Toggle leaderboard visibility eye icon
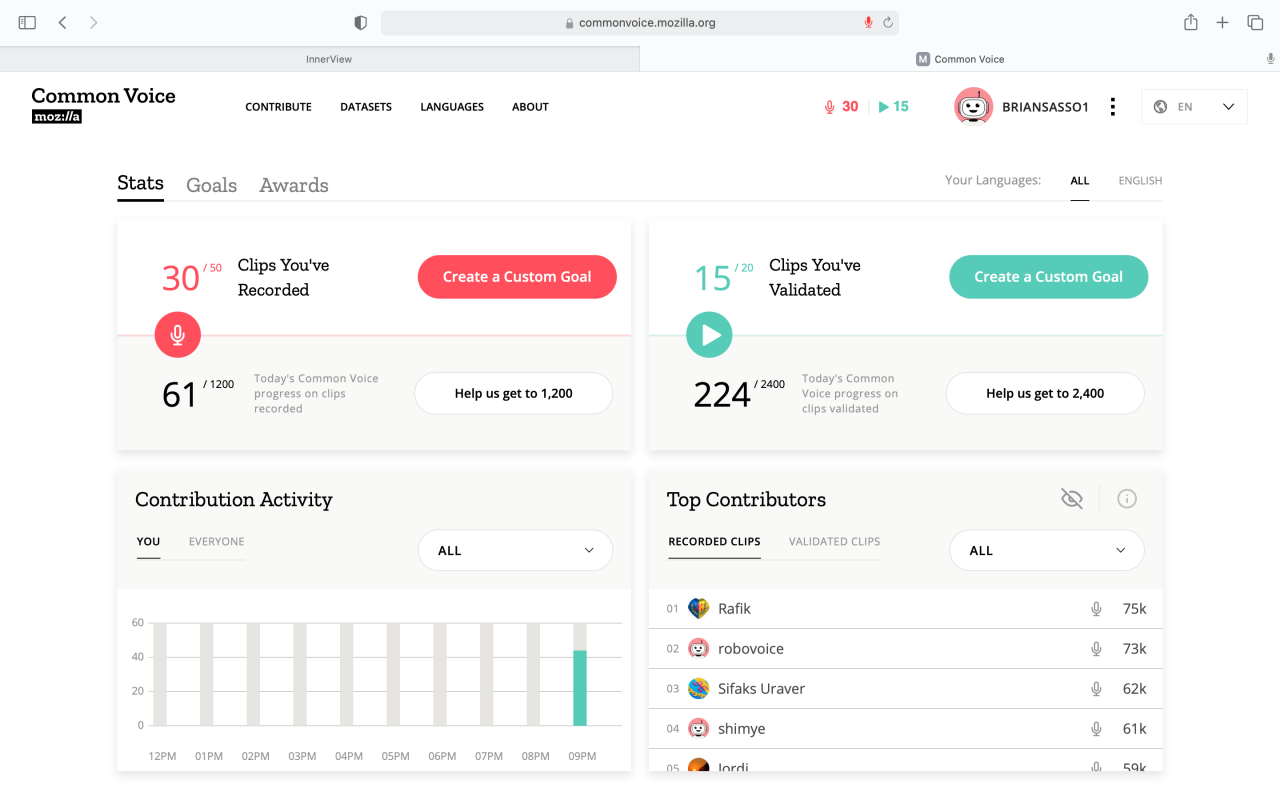Screen dimensions: 1280x800 pos(1072,498)
